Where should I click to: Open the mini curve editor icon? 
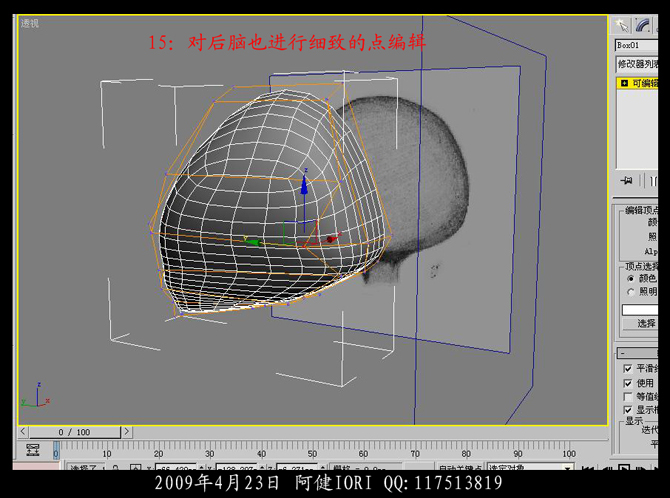(x=33, y=449)
